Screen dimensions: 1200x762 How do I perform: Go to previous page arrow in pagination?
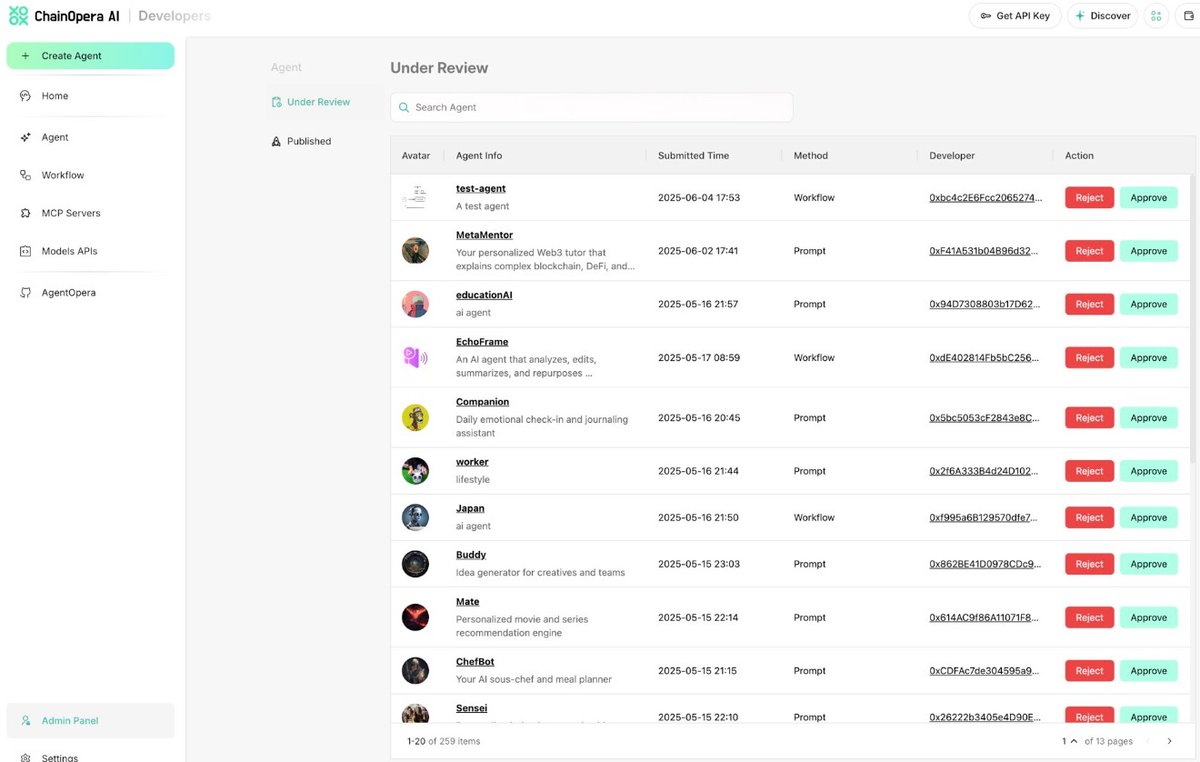[x=1146, y=741]
